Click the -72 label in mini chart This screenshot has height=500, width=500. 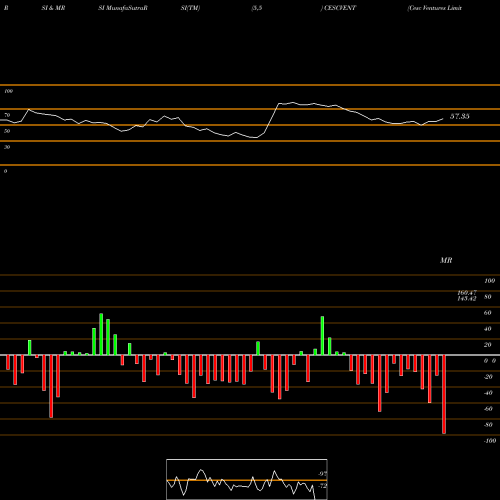tap(322, 486)
